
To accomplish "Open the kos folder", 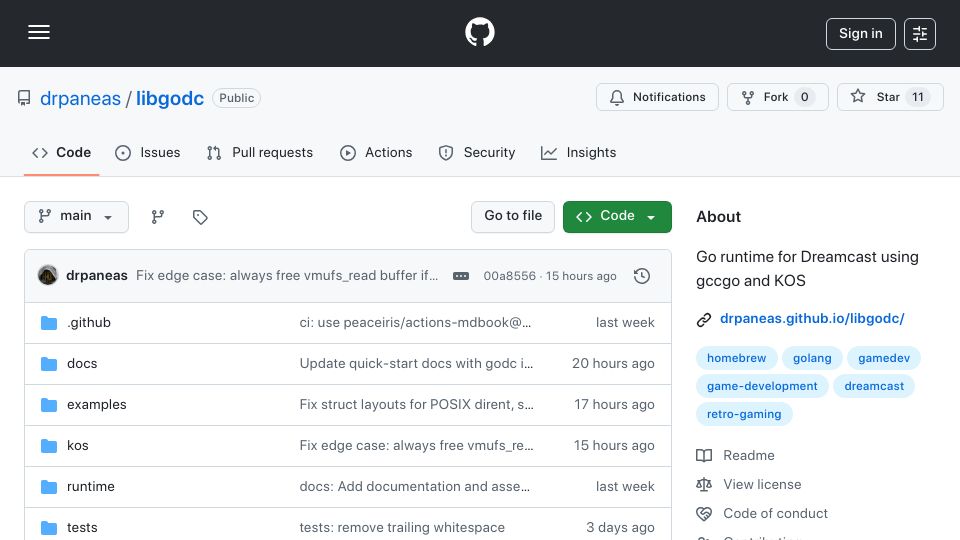I will pos(78,446).
